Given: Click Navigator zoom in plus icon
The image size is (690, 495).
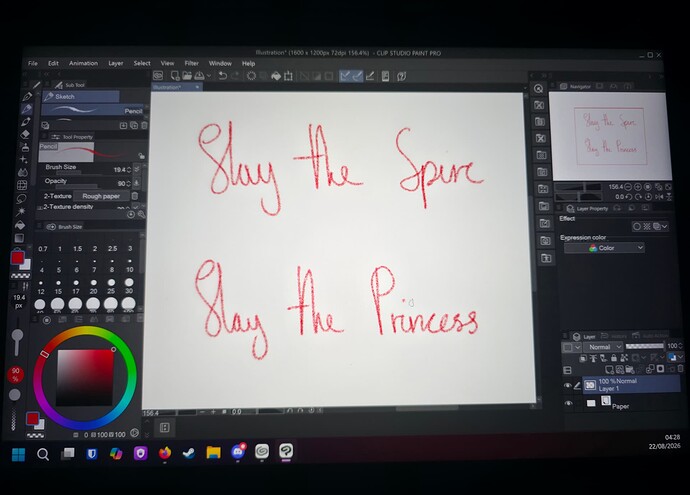Looking at the screenshot, I should tap(637, 187).
